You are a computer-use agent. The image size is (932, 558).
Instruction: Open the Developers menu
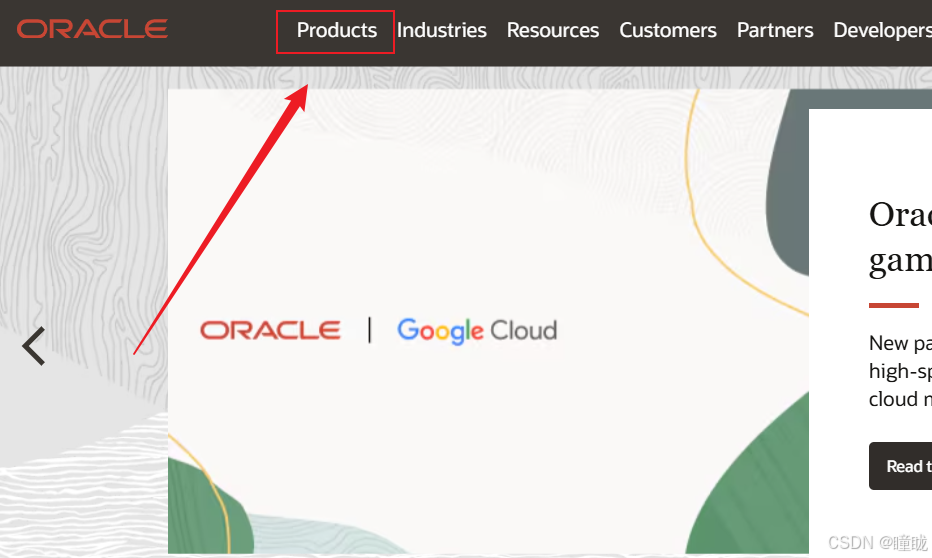(x=883, y=30)
